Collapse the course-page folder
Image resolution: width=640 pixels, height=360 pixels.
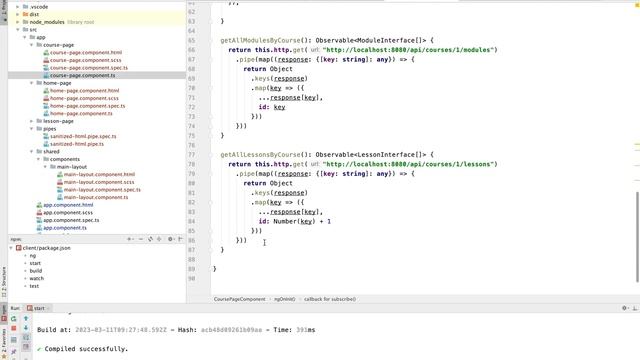31,45
